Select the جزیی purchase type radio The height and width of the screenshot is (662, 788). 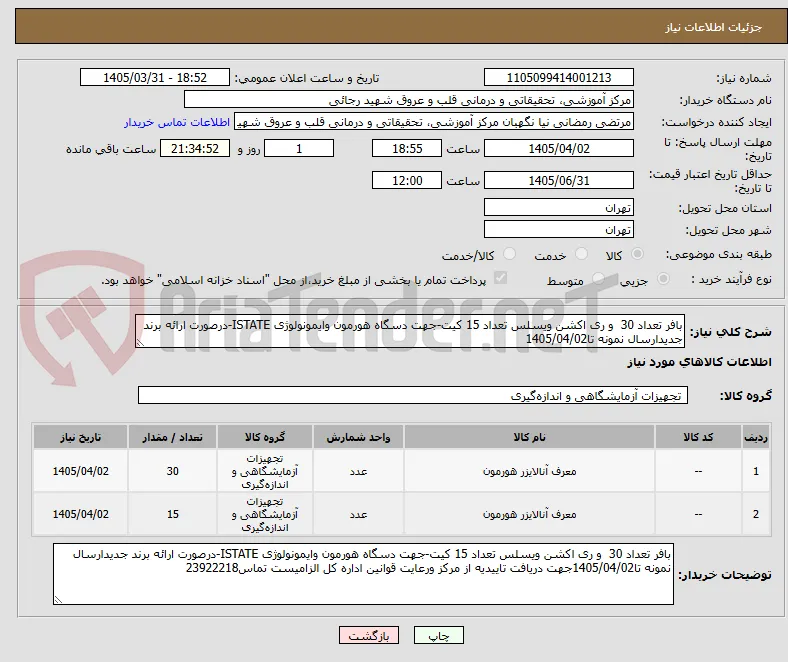pyautogui.click(x=663, y=278)
